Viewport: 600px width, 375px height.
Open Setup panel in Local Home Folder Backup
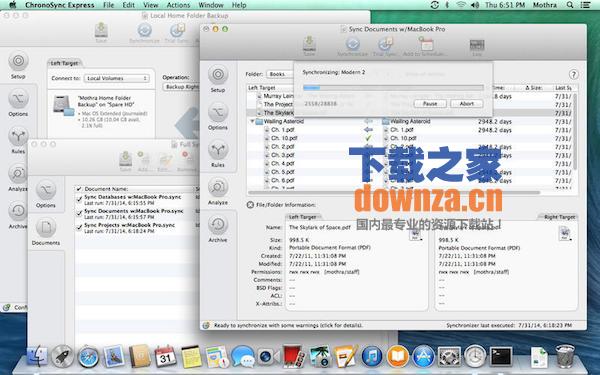(18, 65)
